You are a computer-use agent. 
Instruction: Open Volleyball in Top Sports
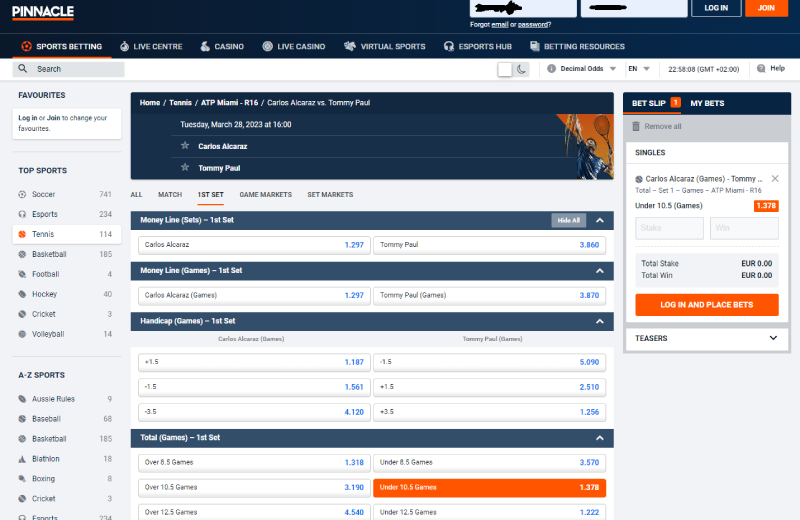click(66, 334)
